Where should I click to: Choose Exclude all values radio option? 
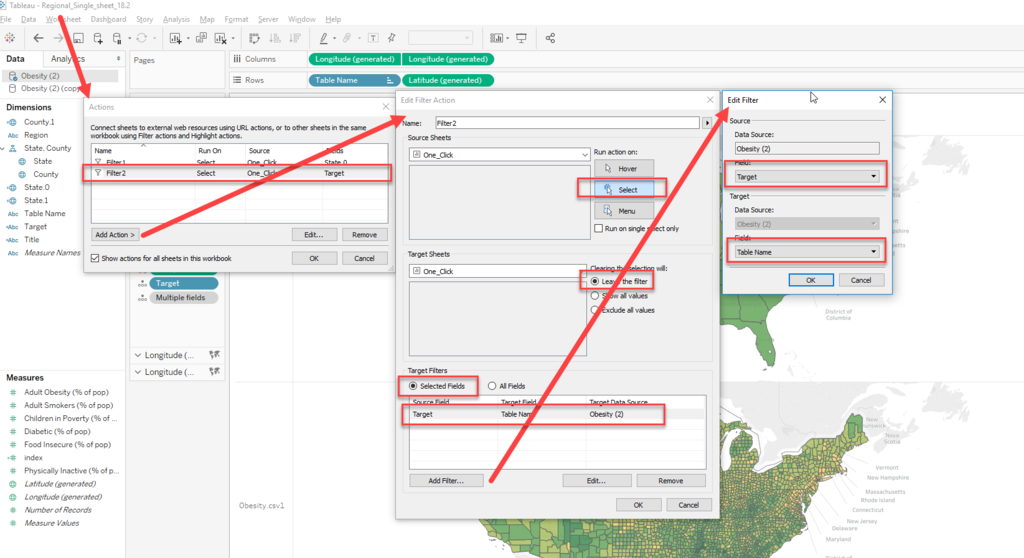coord(595,310)
